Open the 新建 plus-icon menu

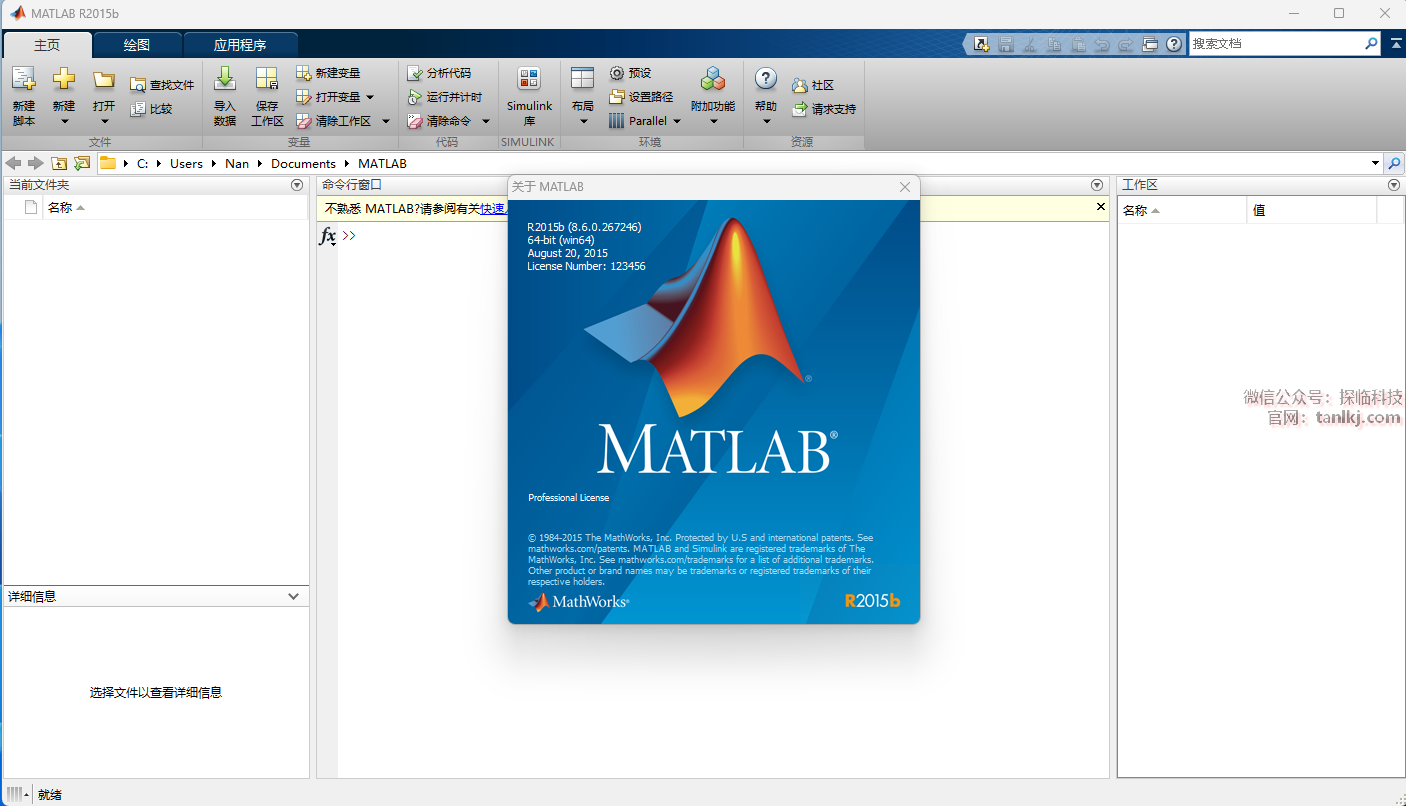tap(64, 79)
